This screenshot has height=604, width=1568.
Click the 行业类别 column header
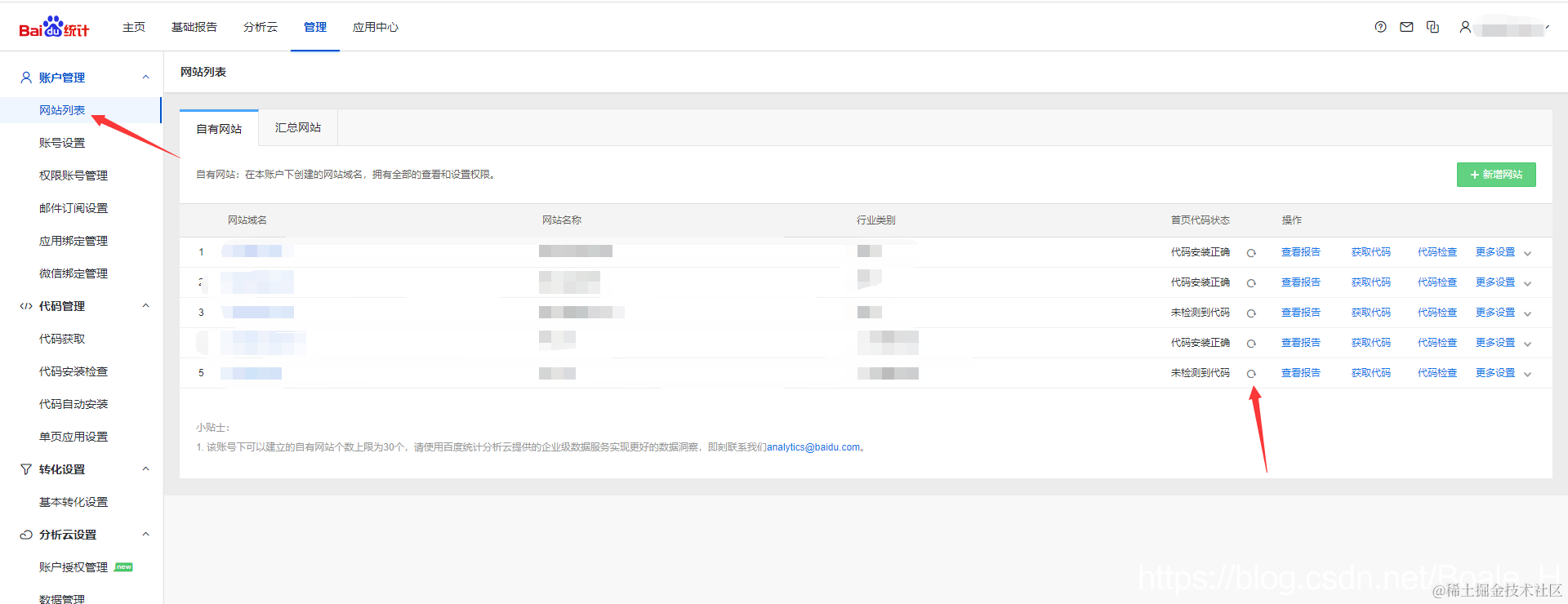click(x=876, y=220)
